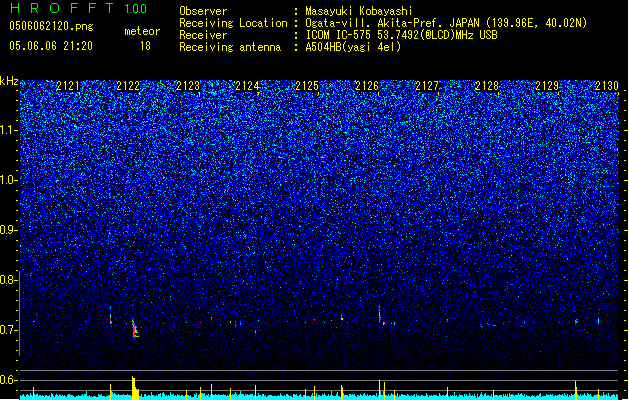Click time marker 2128 on the spectrogram
This screenshot has width=629, height=400.
[487, 86]
